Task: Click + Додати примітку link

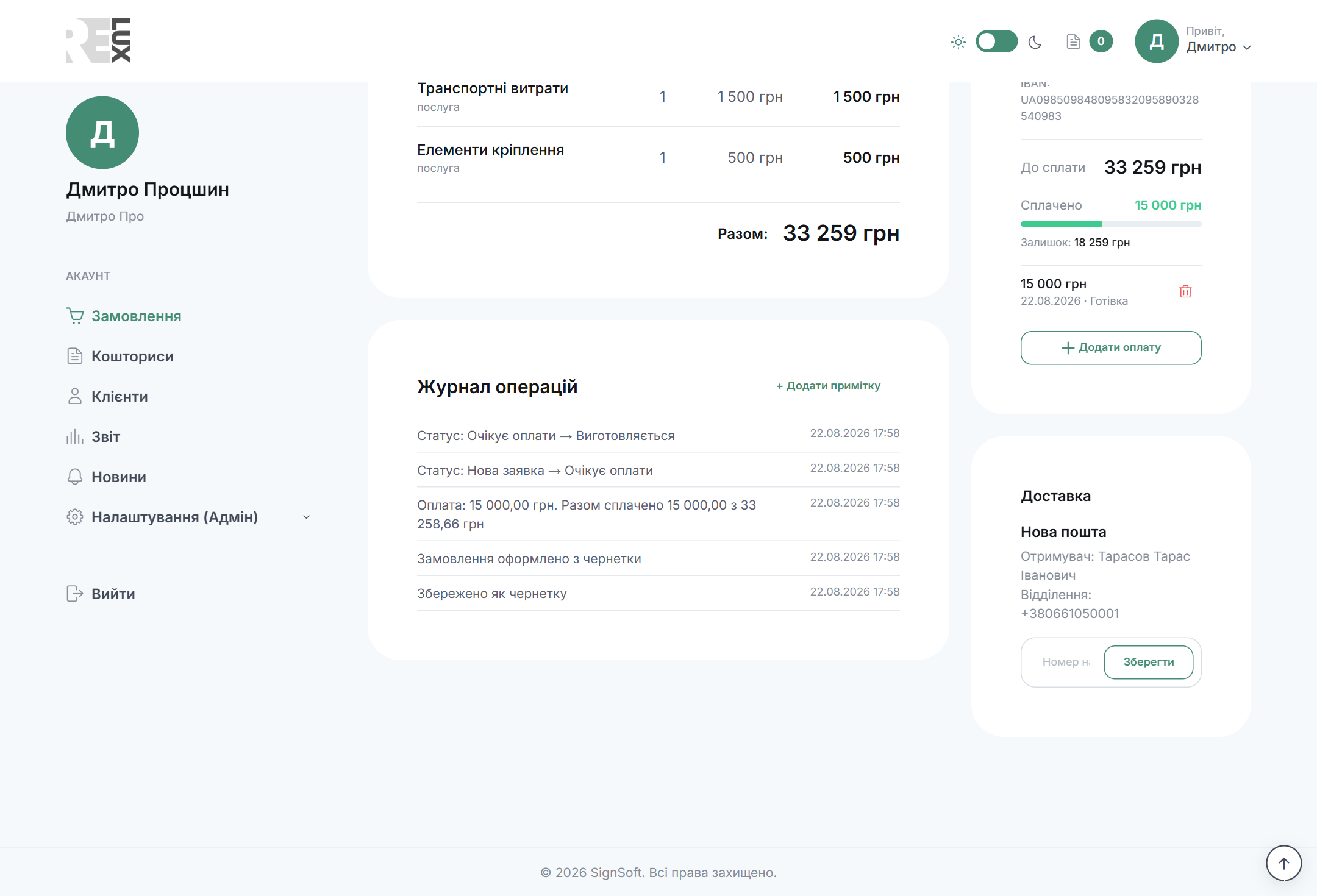Action: (828, 386)
